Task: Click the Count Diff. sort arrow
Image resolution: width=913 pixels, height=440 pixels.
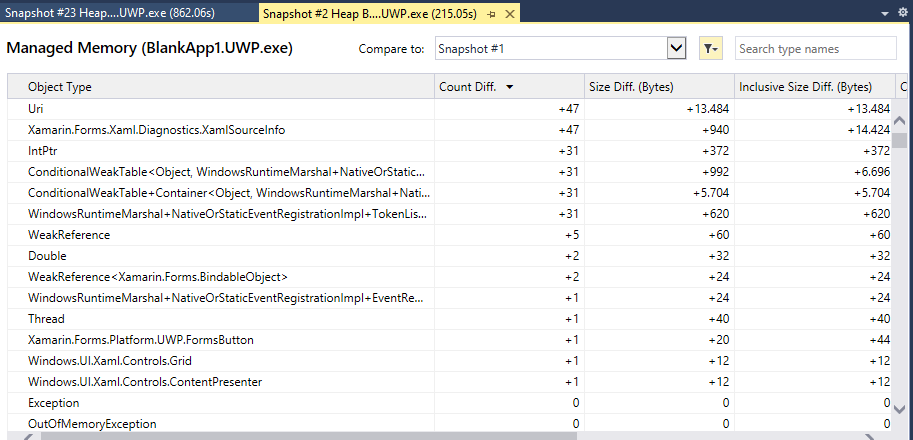Action: (510, 87)
